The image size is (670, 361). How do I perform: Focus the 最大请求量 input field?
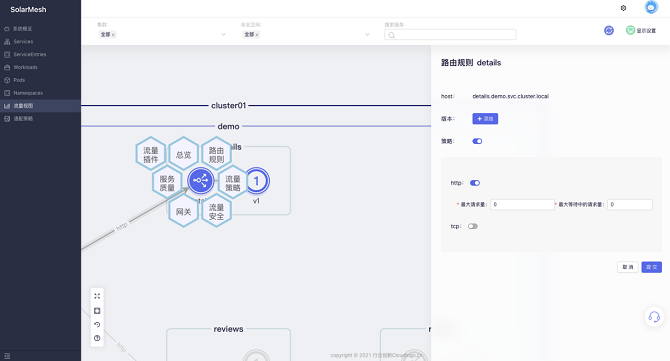[522, 205]
